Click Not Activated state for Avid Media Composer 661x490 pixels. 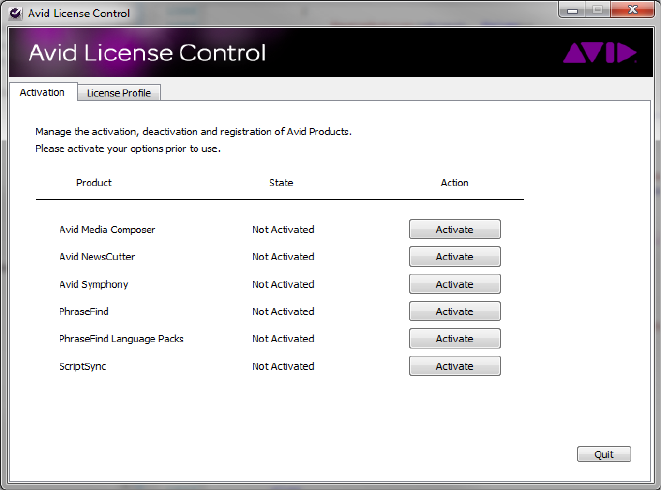[x=283, y=229]
